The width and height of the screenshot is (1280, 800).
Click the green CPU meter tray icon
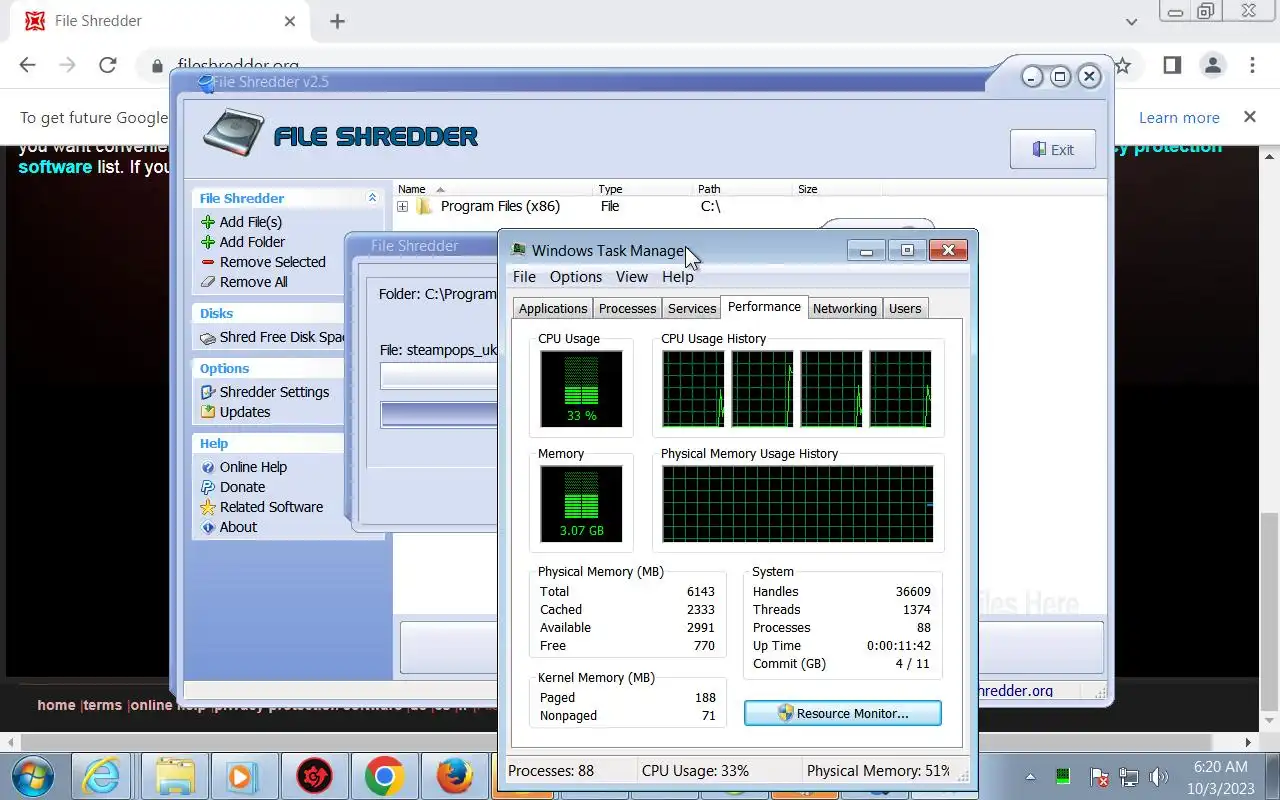[x=1063, y=777]
